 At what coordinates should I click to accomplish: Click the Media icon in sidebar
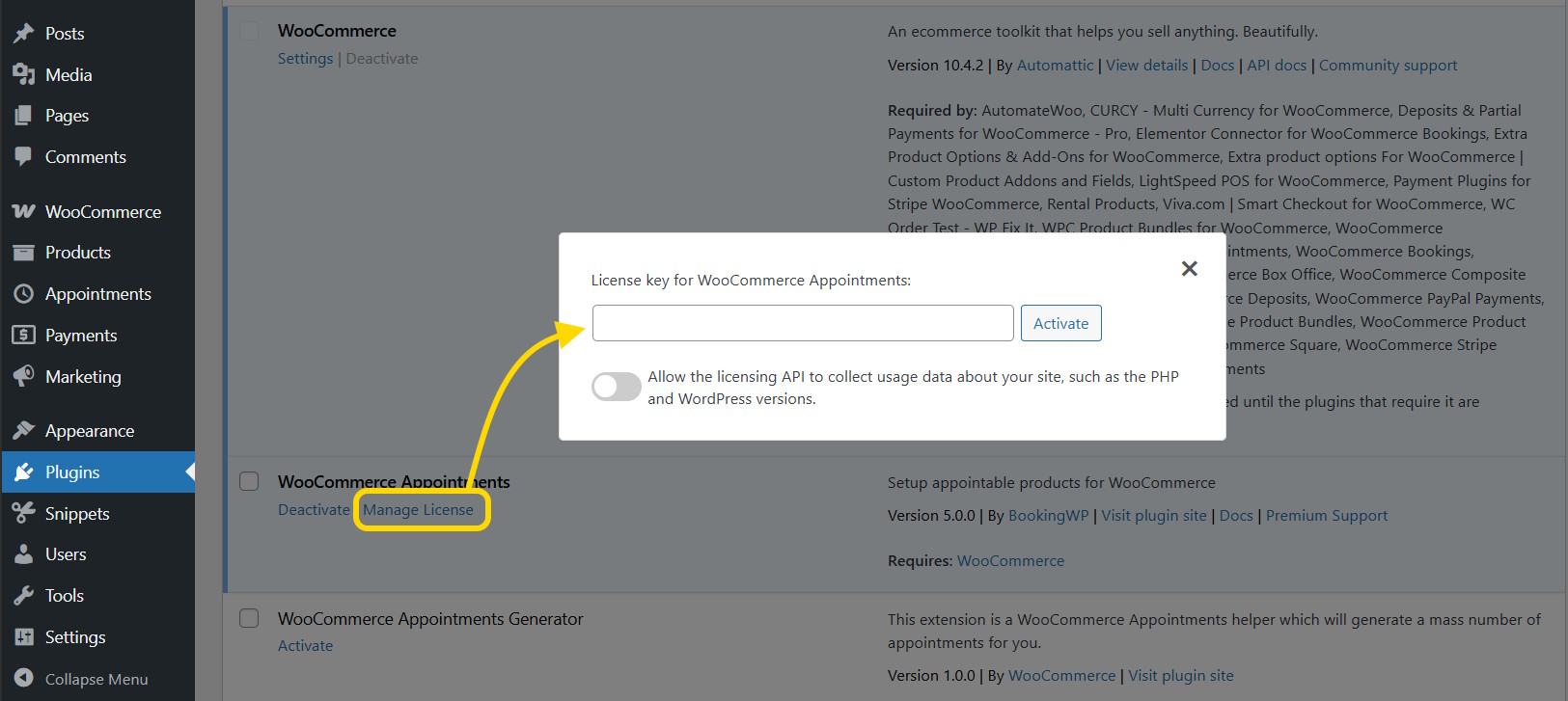[x=24, y=74]
